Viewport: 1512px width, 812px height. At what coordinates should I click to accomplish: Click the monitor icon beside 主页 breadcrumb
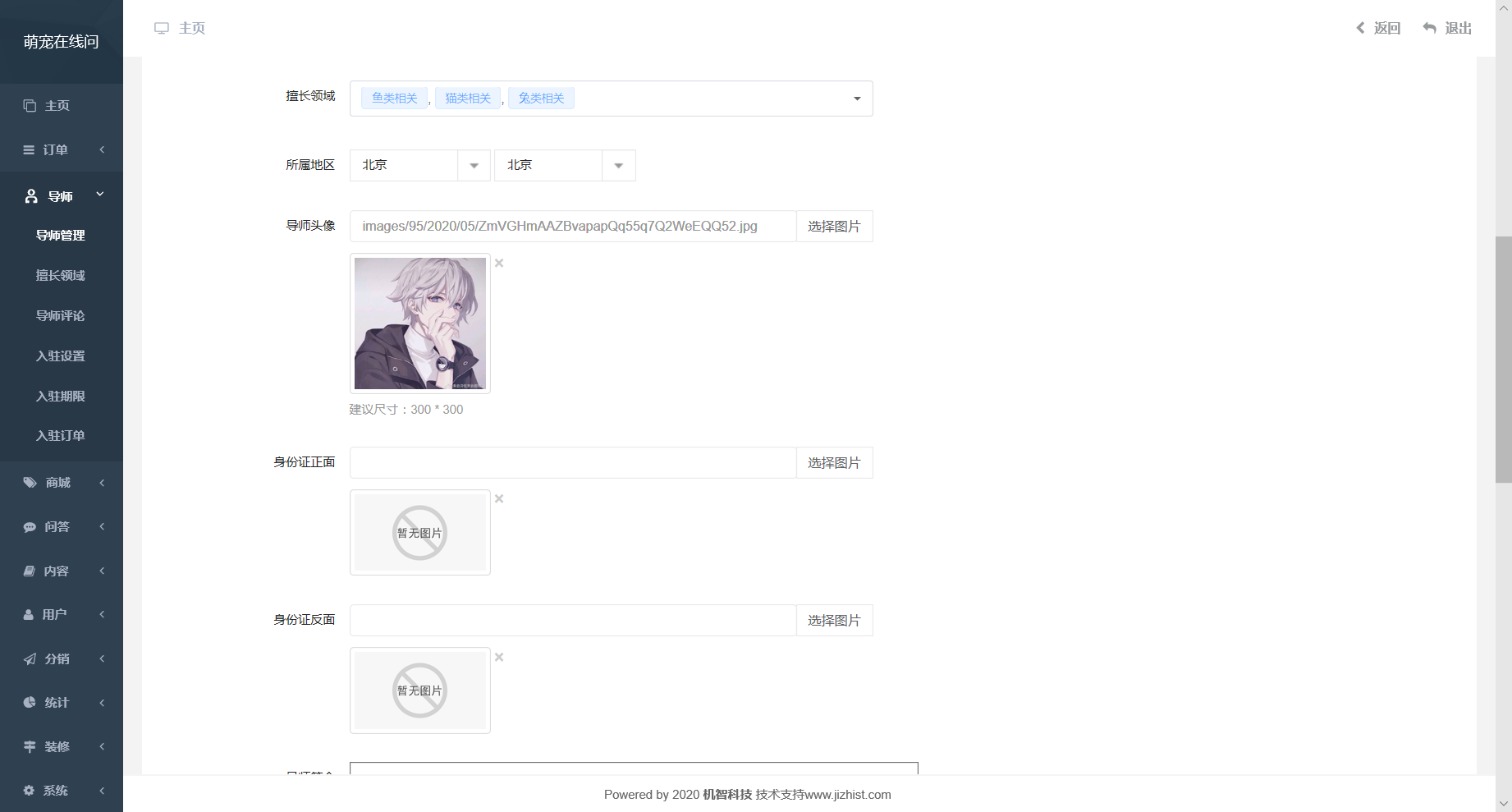162,29
